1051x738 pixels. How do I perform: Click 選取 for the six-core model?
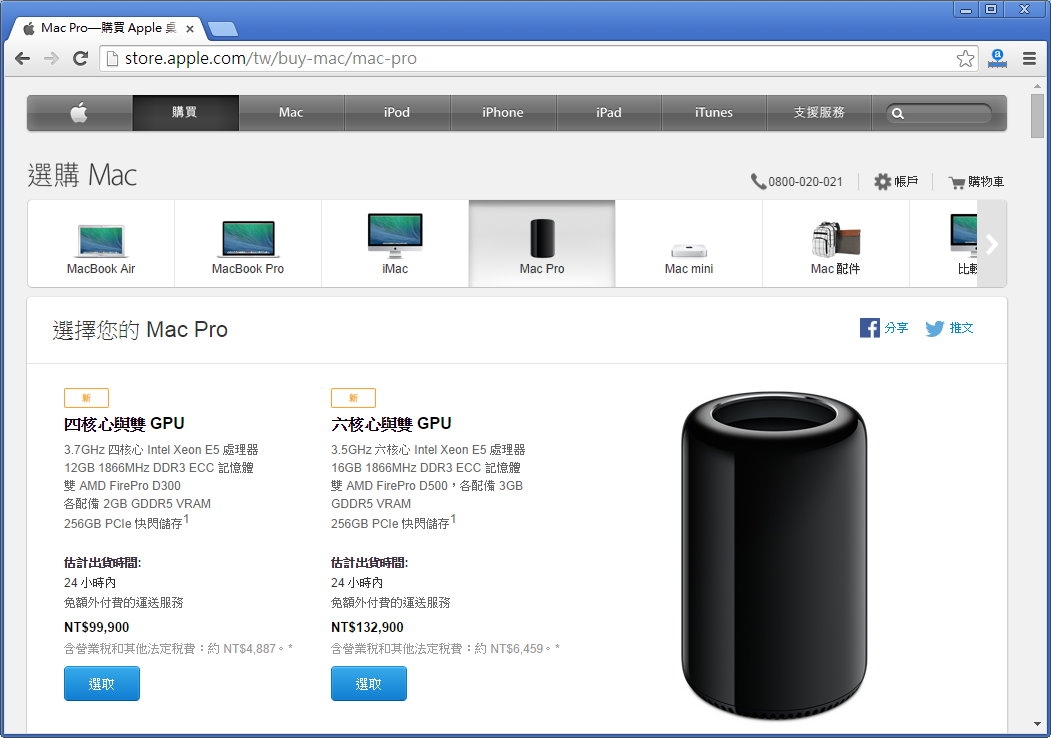click(x=369, y=684)
